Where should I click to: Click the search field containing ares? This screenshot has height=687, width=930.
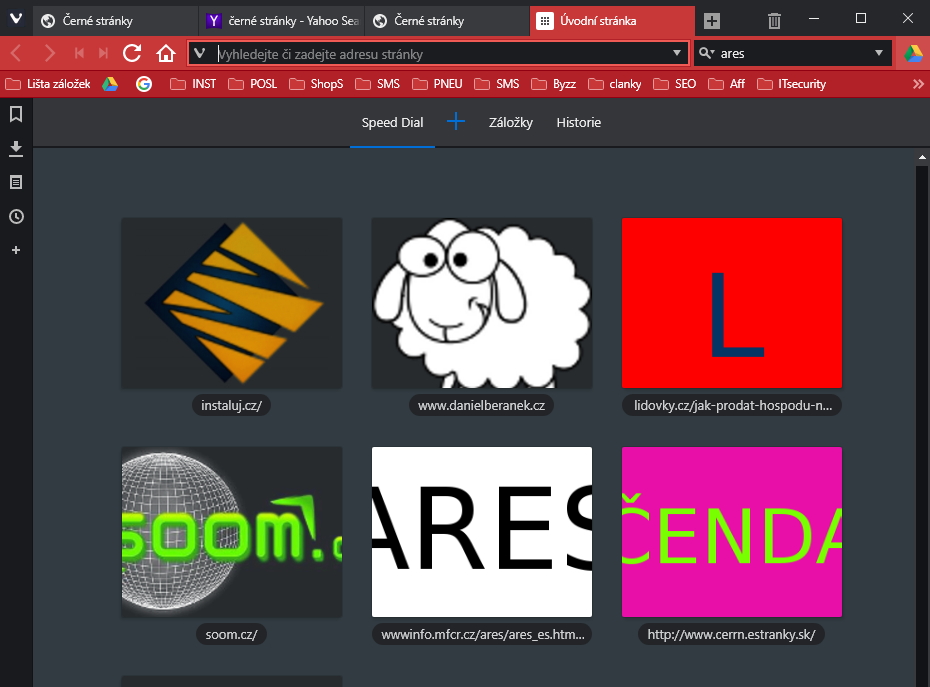(x=794, y=53)
